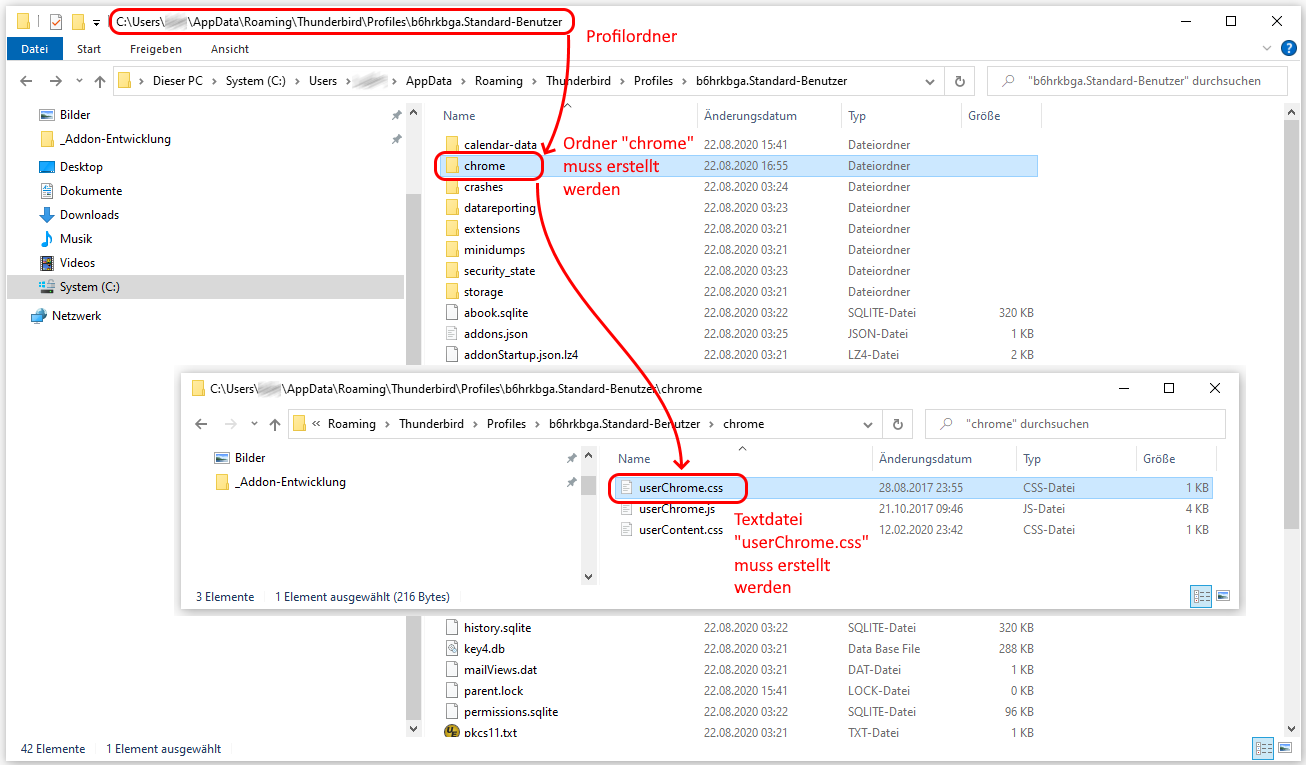Select System (C:) in the navigation pane
This screenshot has height=765, width=1306.
coord(89,287)
